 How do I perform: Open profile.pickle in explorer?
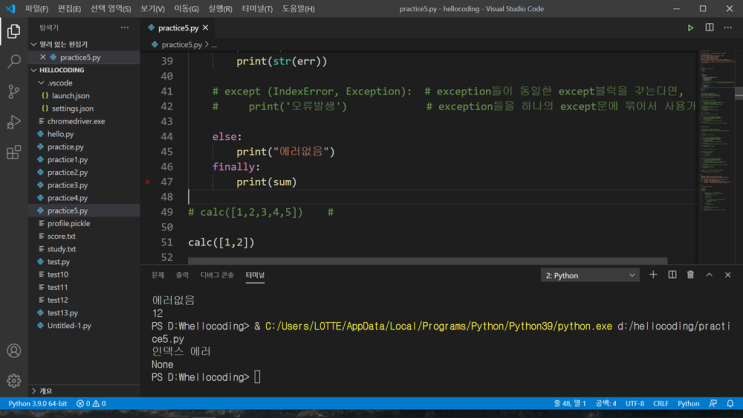point(68,224)
